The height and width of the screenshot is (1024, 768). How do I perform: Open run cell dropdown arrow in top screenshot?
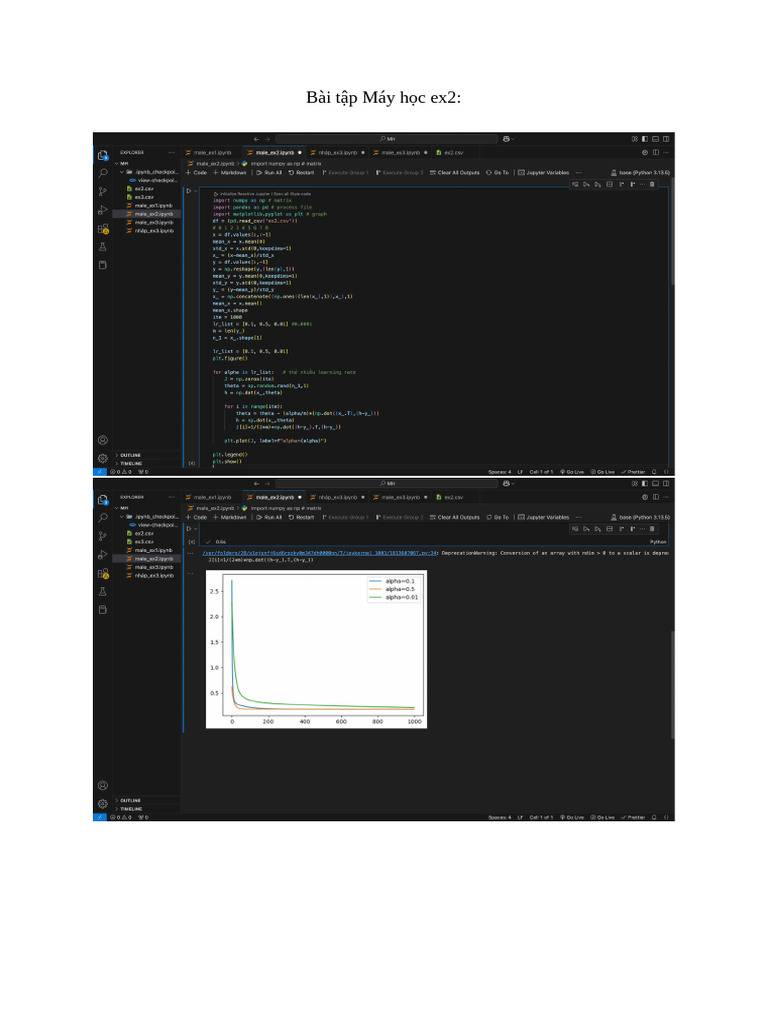pos(195,191)
